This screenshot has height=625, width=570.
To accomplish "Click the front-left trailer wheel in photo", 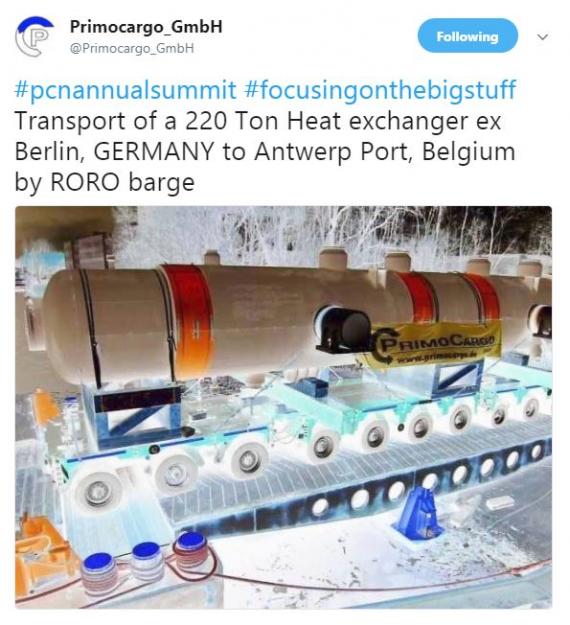I will (97, 489).
